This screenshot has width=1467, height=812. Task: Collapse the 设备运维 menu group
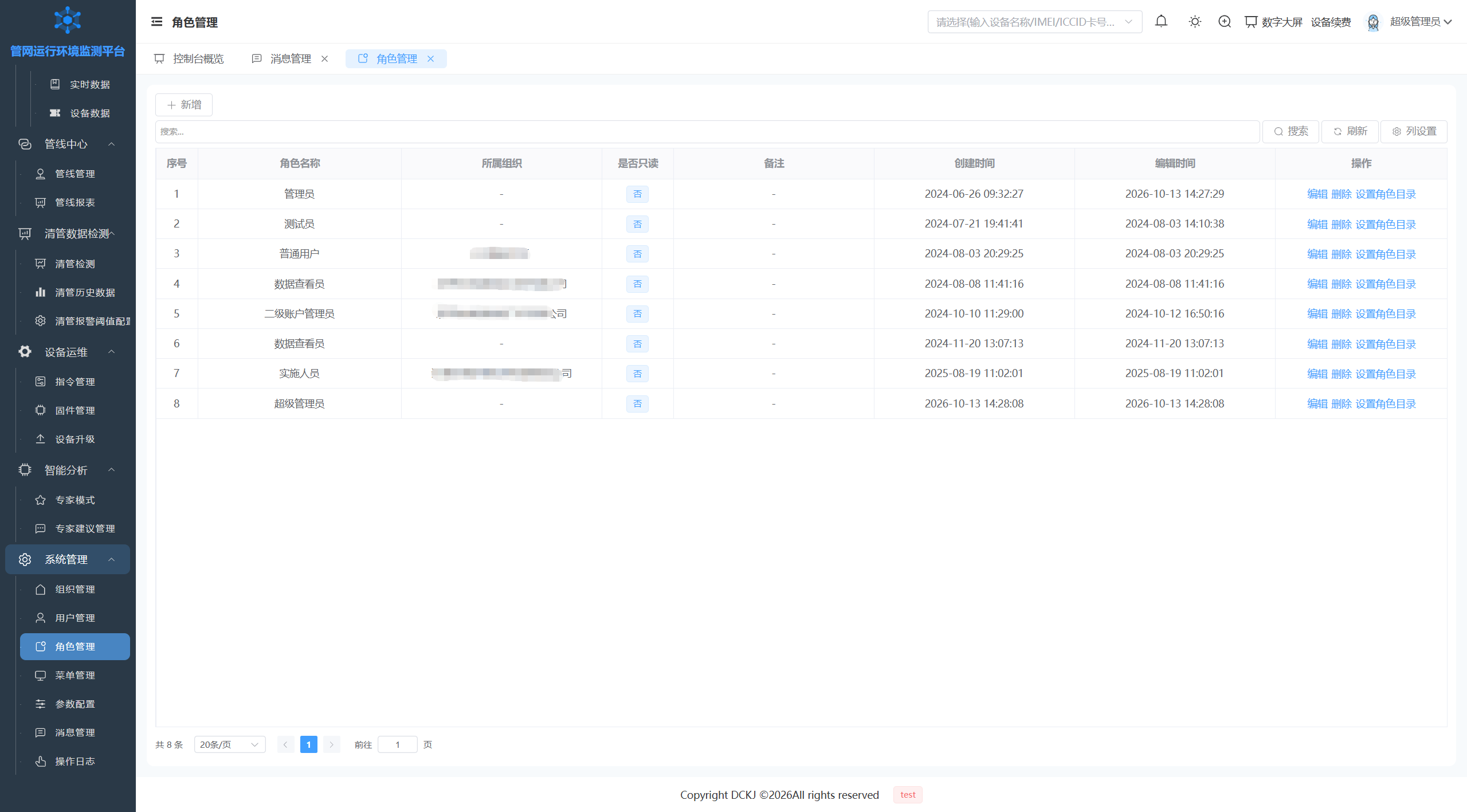coord(68,352)
